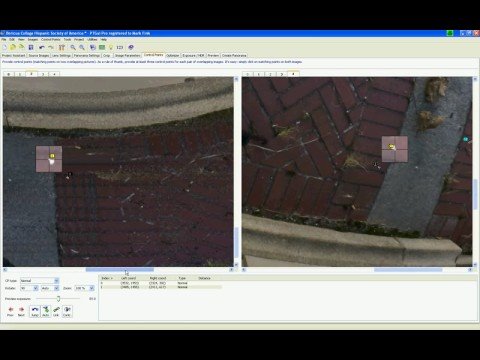Switch to the Image Parameters tab
This screenshot has width=480, height=360.
pos(128,55)
